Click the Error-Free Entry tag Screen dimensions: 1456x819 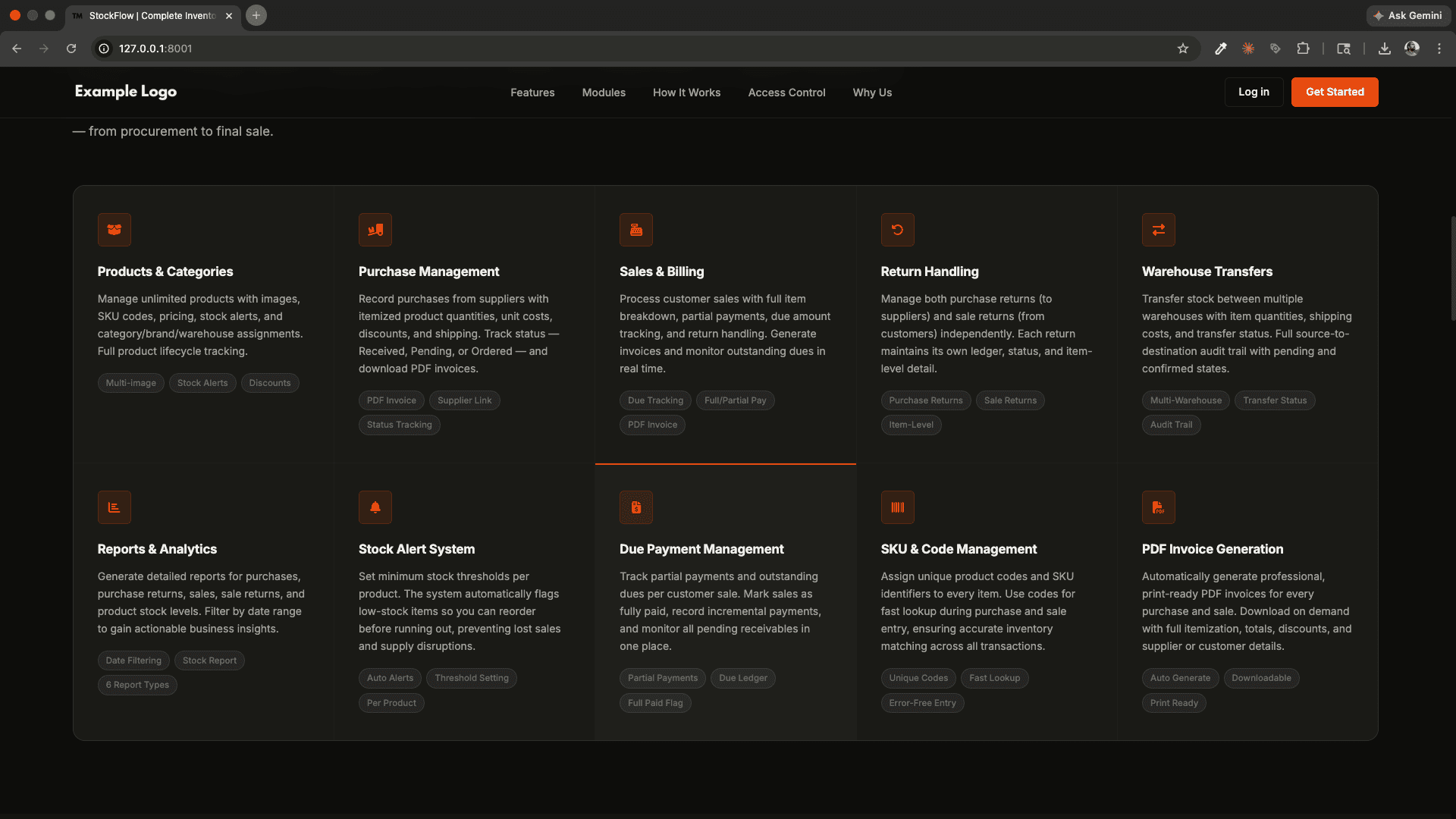click(922, 703)
